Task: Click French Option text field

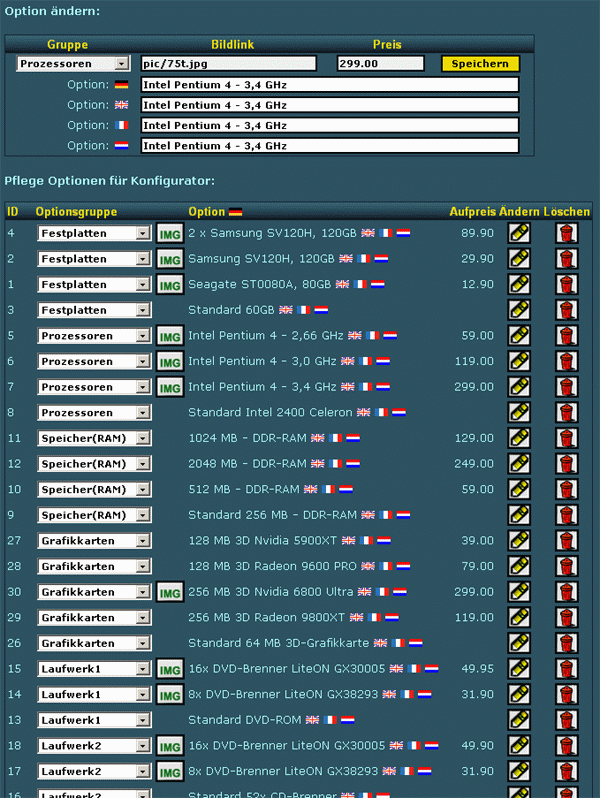Action: coord(330,125)
